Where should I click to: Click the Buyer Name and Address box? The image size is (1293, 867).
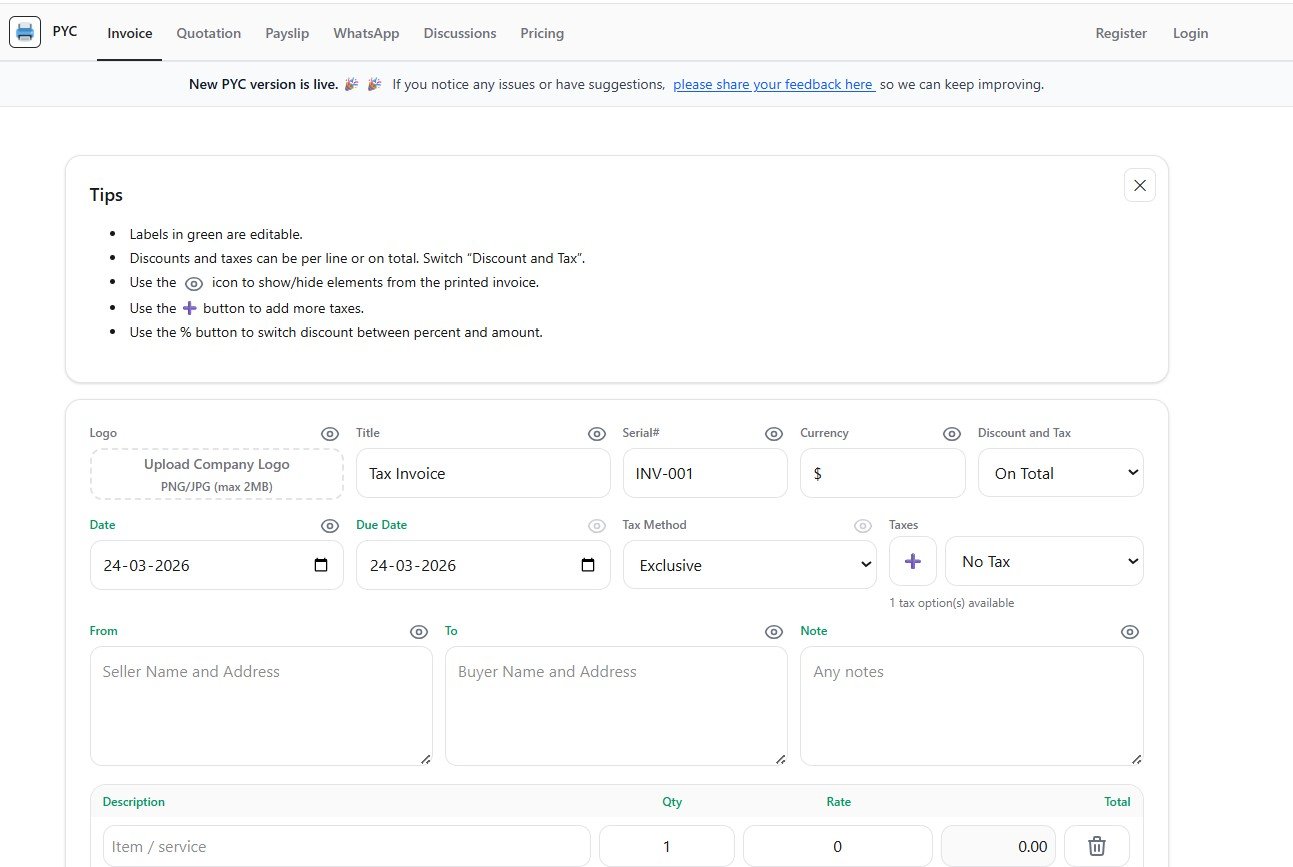[616, 706]
